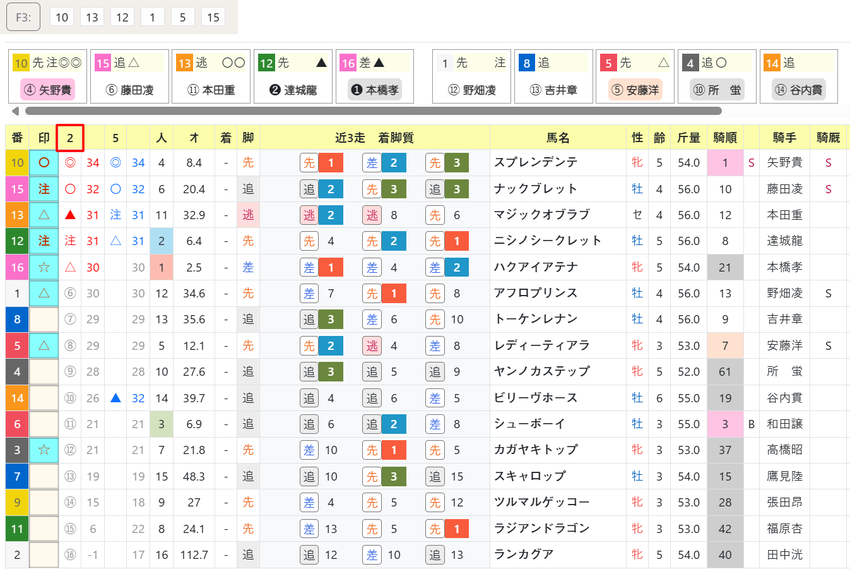This screenshot has width=850, height=569.
Task: Sort by the 騎順 column header
Action: (725, 138)
